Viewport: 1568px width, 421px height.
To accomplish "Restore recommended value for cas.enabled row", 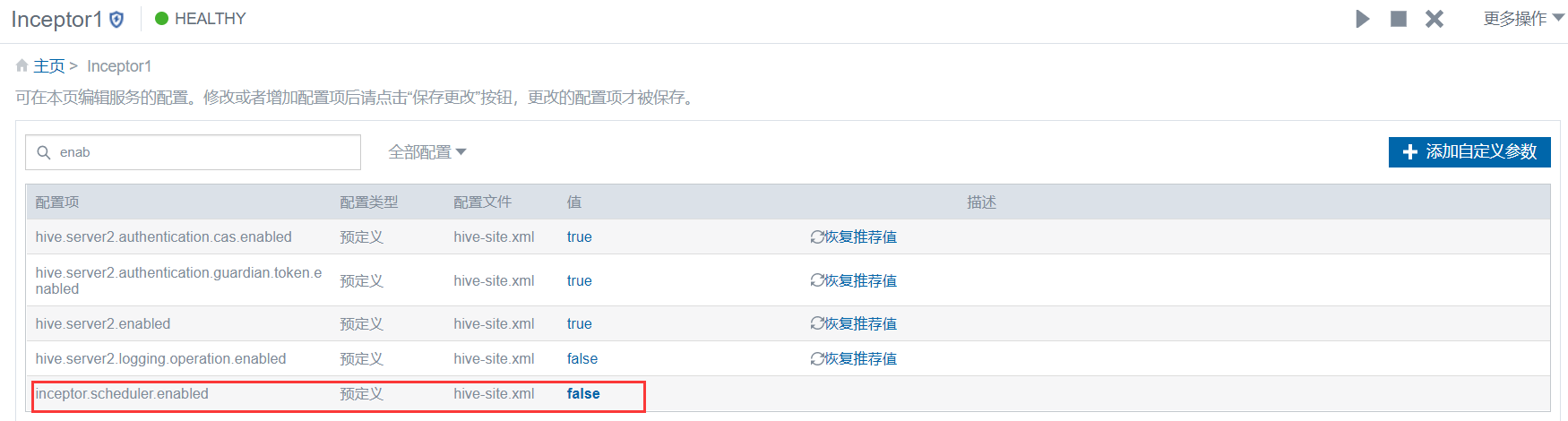I will [x=854, y=237].
